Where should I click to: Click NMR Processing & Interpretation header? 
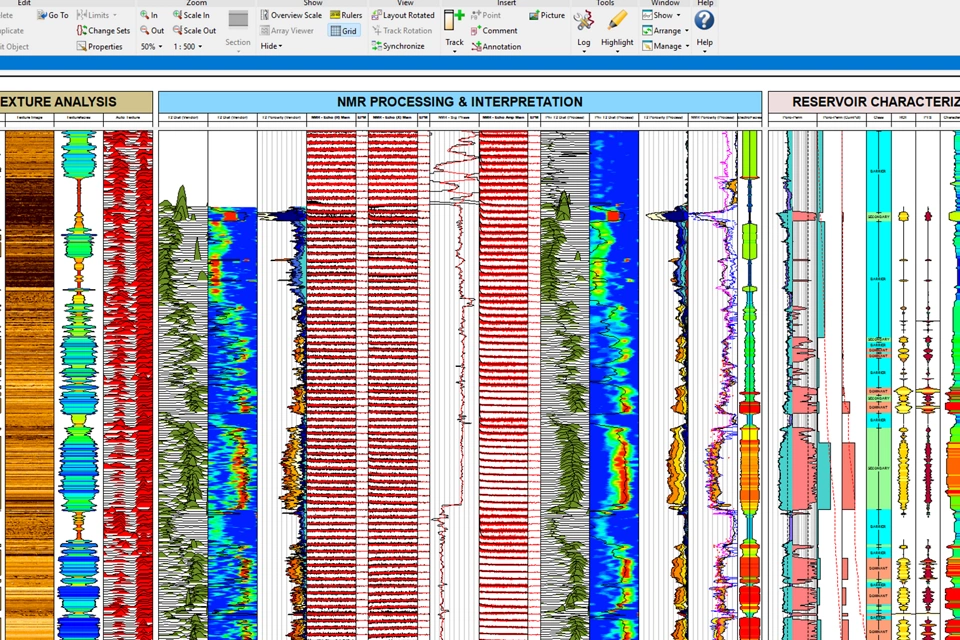[x=460, y=102]
